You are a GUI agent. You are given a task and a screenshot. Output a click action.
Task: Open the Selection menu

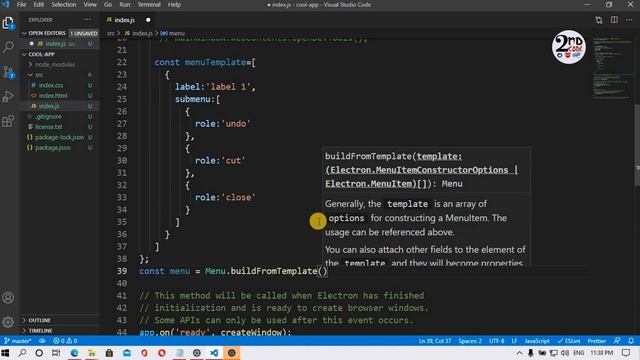(x=64, y=5)
